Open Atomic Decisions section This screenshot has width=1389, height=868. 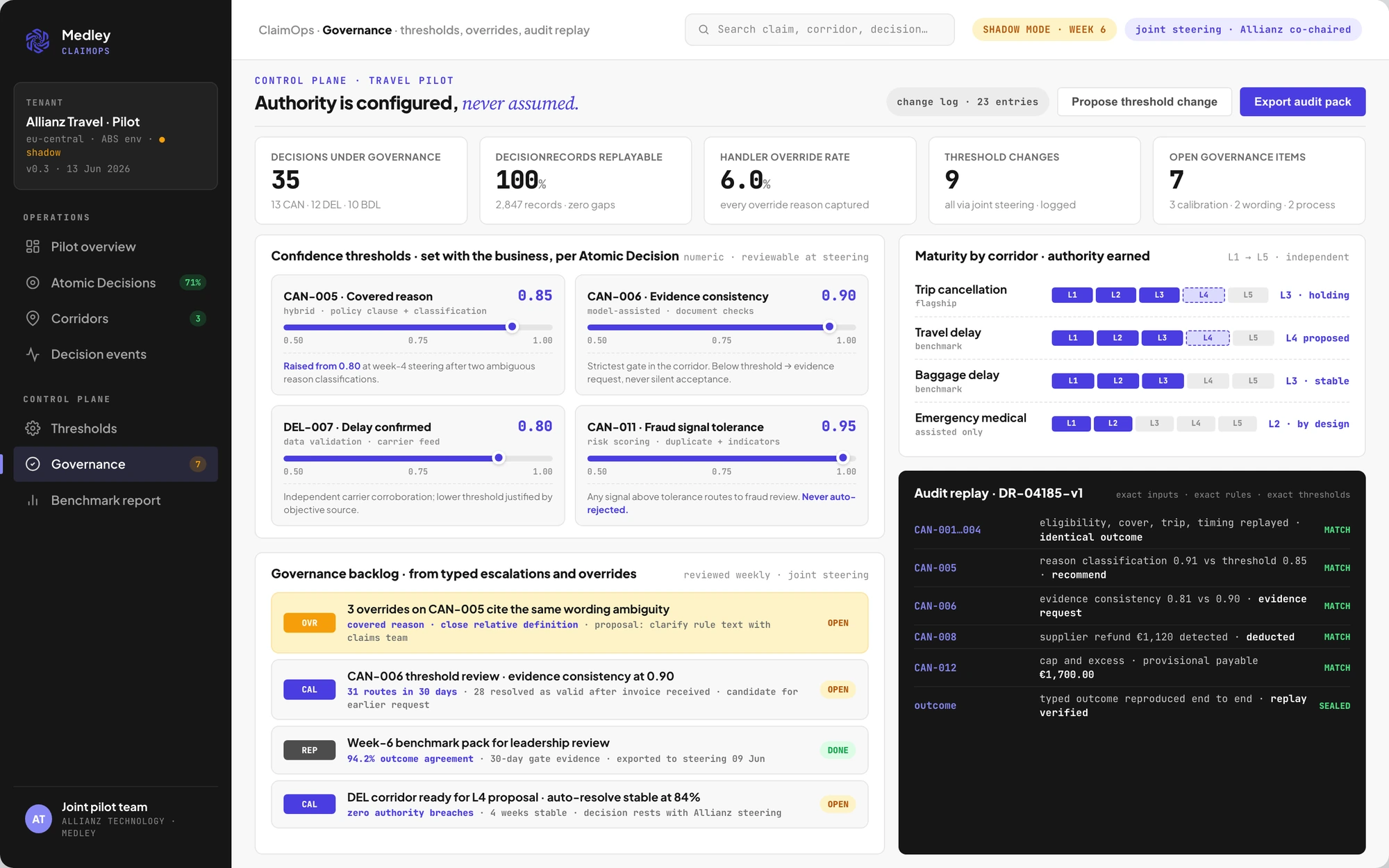116,283
